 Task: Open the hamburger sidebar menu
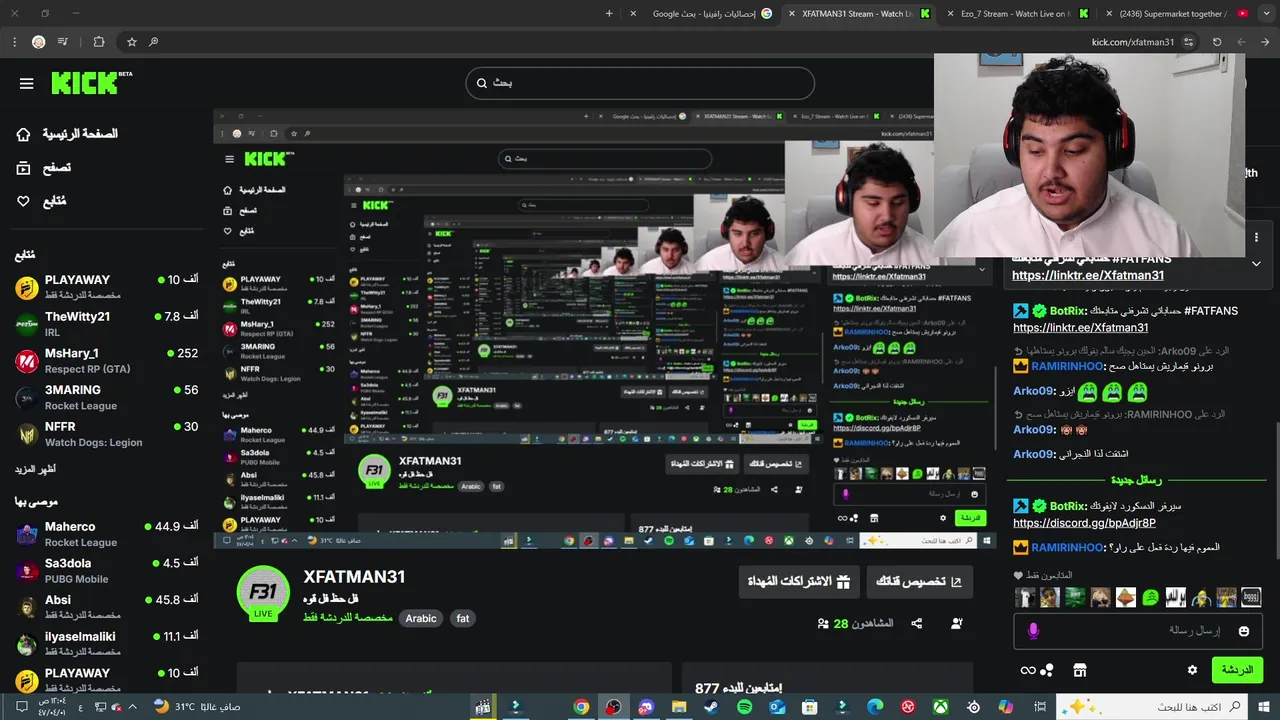26,83
